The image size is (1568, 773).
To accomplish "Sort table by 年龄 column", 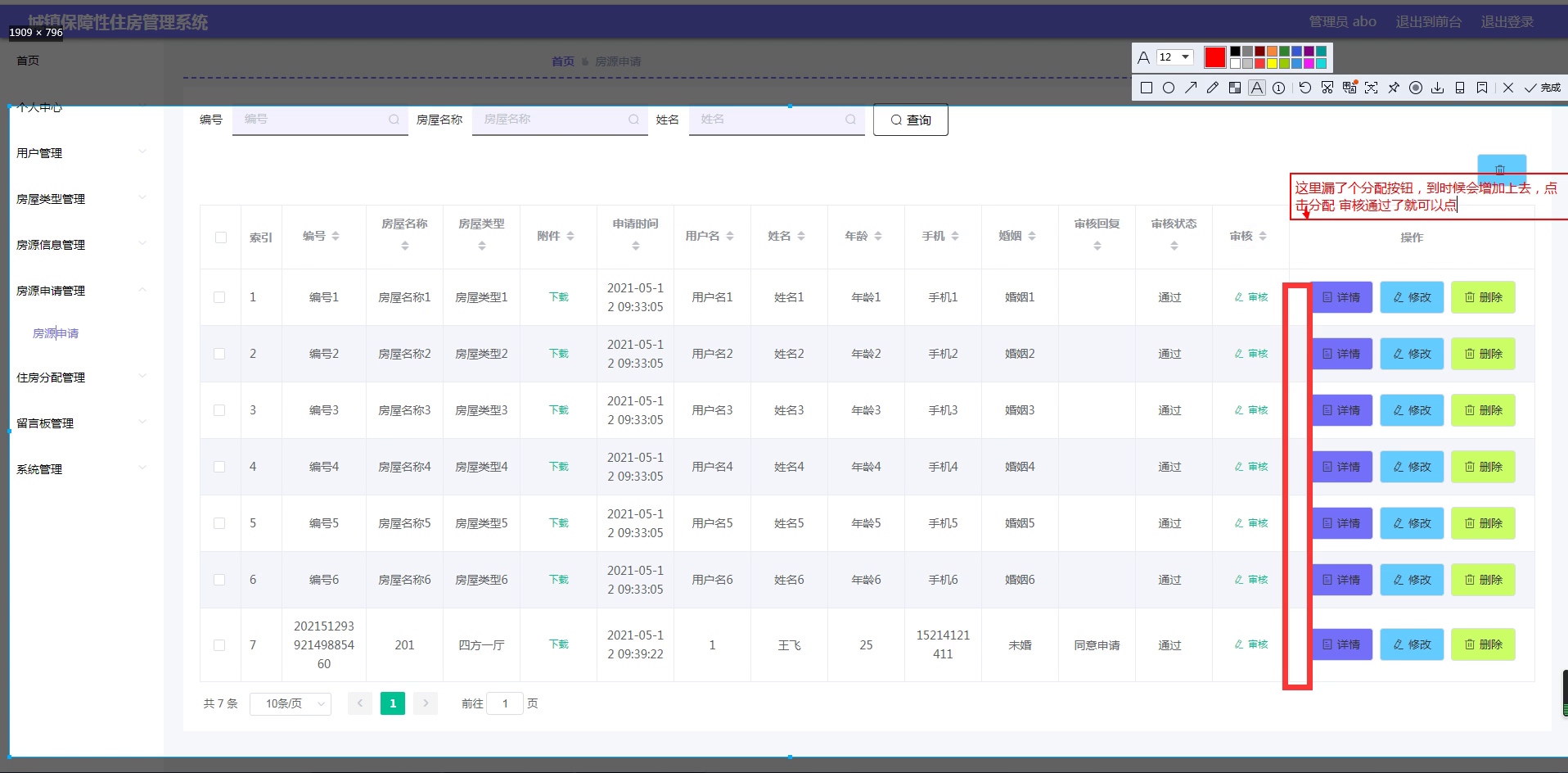I will click(x=878, y=236).
